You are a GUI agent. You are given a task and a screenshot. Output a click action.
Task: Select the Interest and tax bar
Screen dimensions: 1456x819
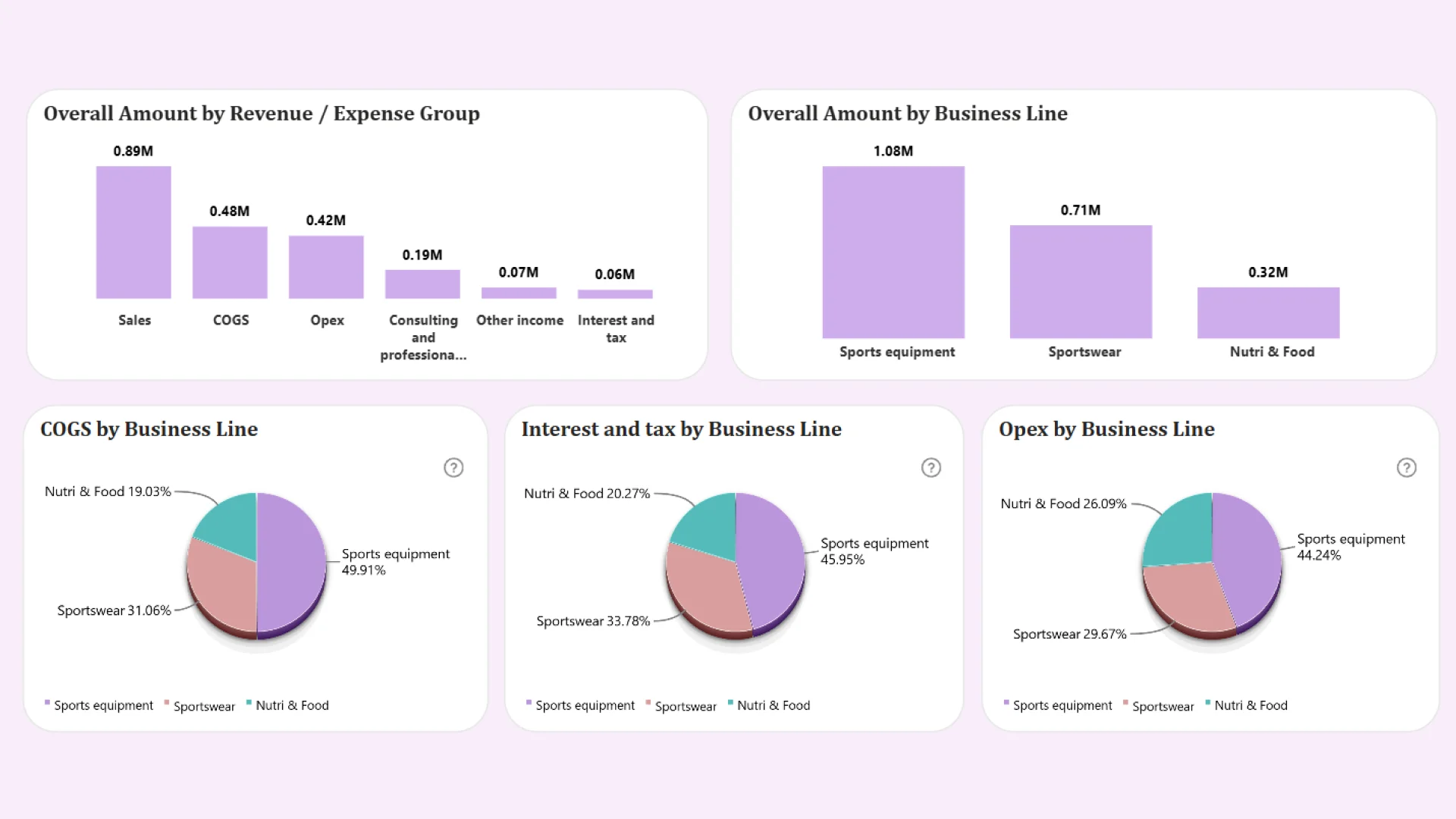pyautogui.click(x=615, y=294)
